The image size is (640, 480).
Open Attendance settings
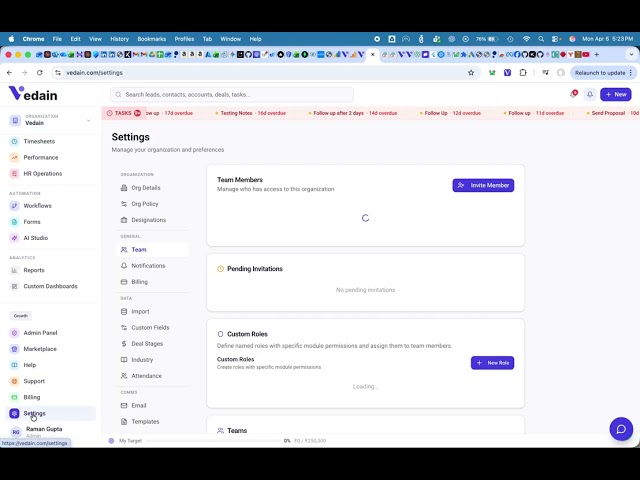tap(147, 376)
